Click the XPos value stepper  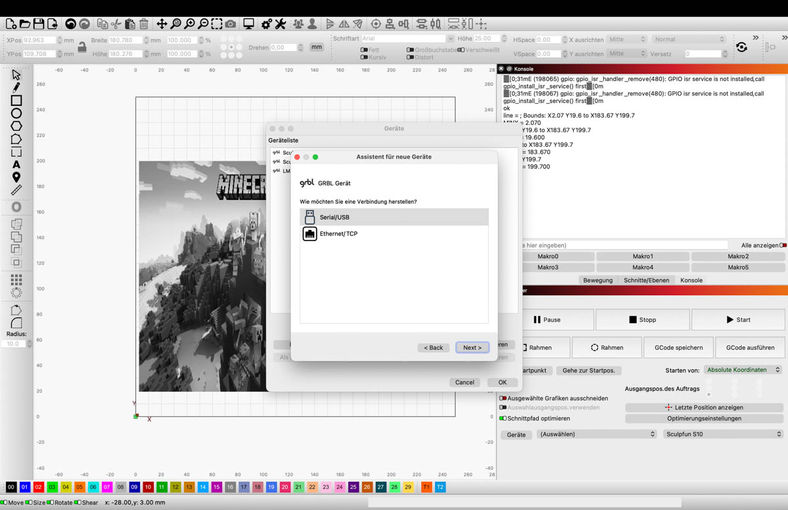[x=60, y=40]
